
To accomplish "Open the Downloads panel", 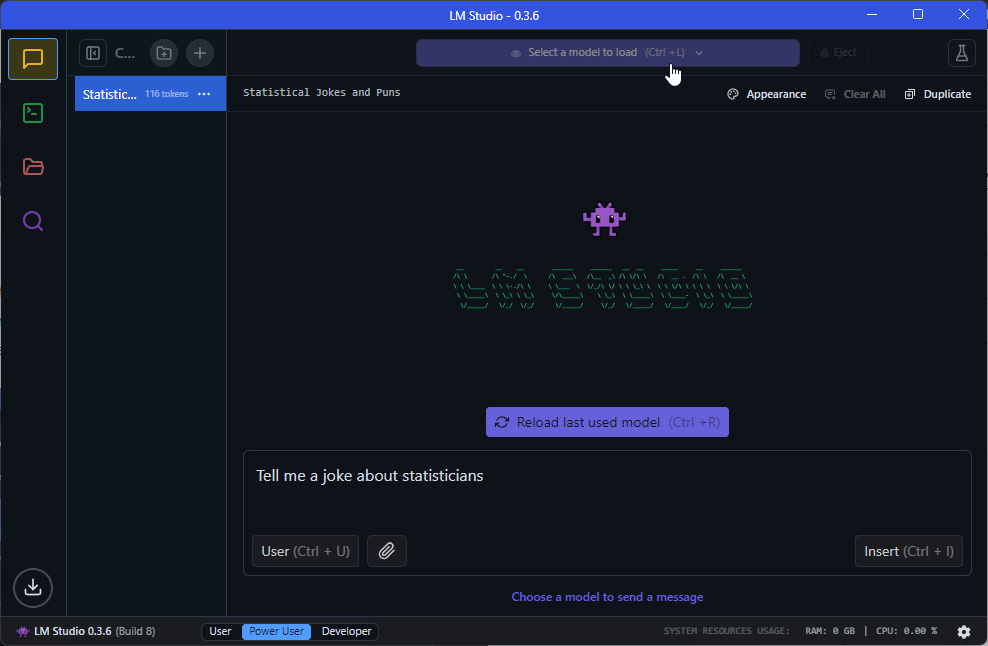I will 33,588.
